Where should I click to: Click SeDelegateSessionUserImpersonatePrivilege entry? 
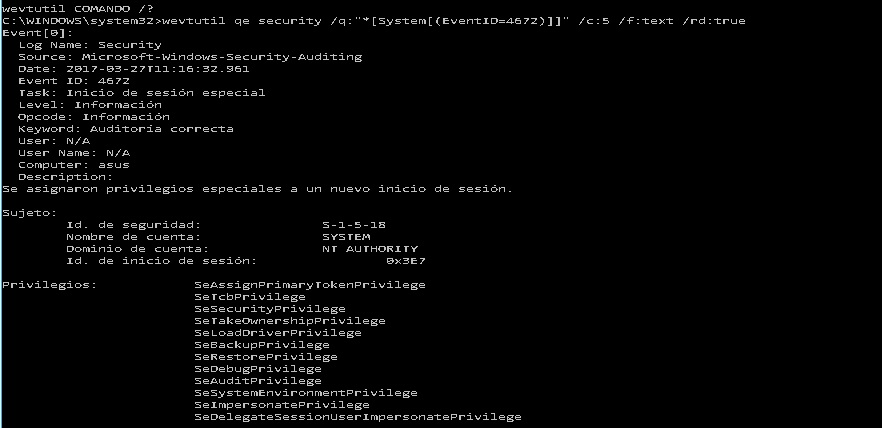(x=358, y=417)
